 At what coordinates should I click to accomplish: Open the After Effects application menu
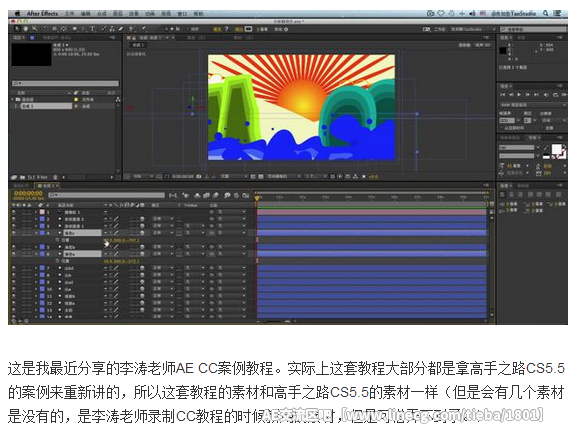click(42, 13)
